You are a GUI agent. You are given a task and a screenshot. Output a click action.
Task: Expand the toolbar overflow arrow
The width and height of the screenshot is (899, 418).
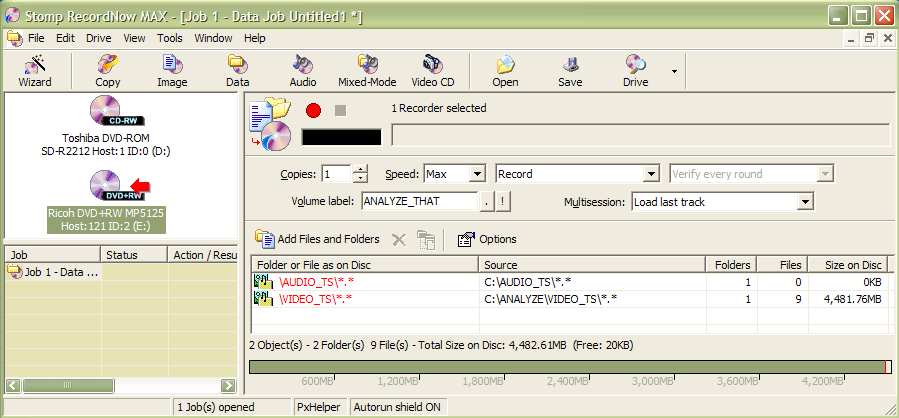(x=674, y=72)
